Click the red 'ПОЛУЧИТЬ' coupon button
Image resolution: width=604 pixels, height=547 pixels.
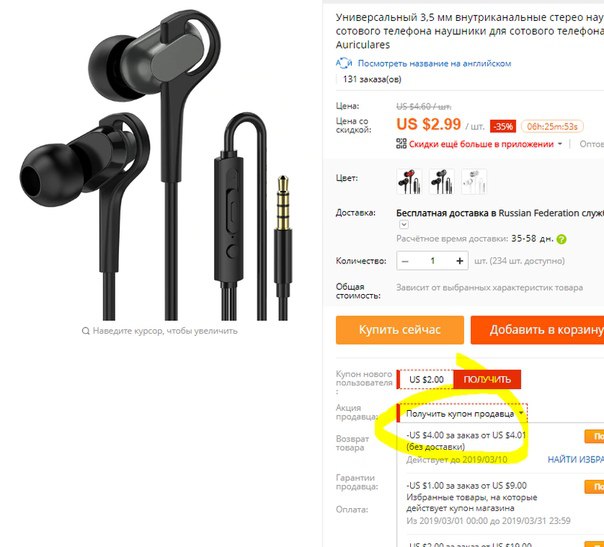pyautogui.click(x=487, y=379)
